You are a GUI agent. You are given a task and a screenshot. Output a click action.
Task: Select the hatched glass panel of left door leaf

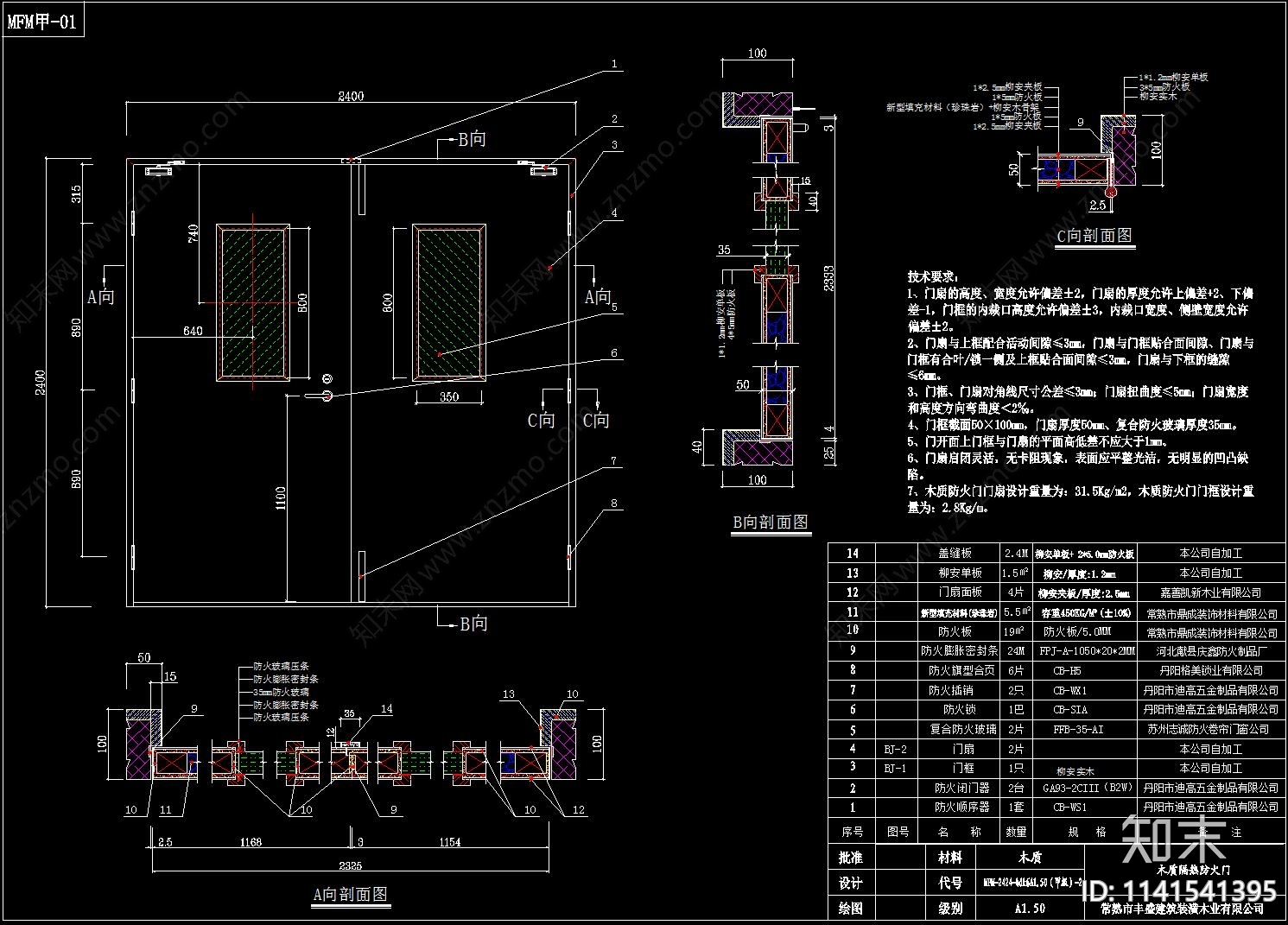[x=252, y=301]
